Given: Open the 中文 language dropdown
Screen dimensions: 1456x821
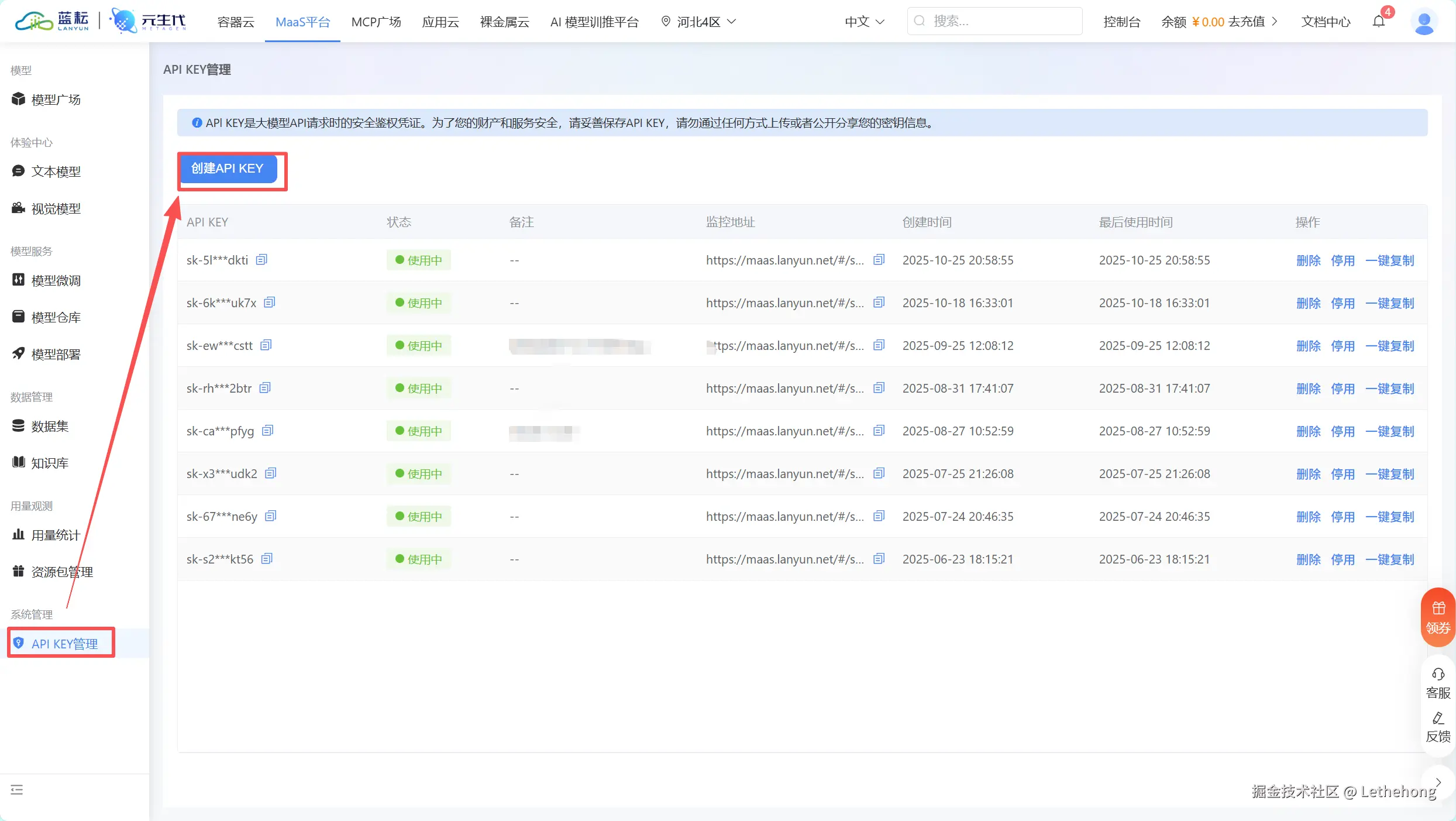Looking at the screenshot, I should tap(865, 22).
